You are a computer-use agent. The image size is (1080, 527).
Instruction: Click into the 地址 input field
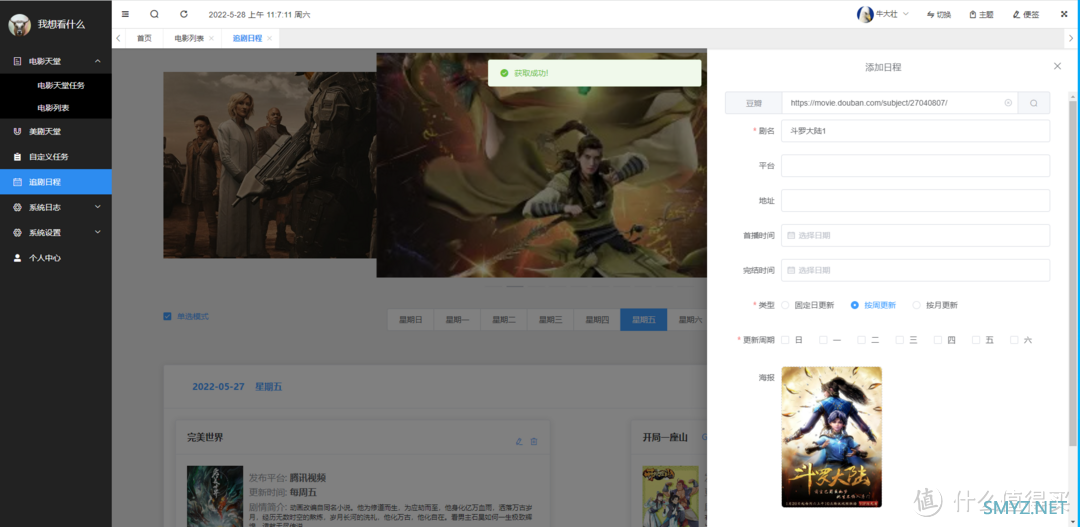tap(915, 200)
